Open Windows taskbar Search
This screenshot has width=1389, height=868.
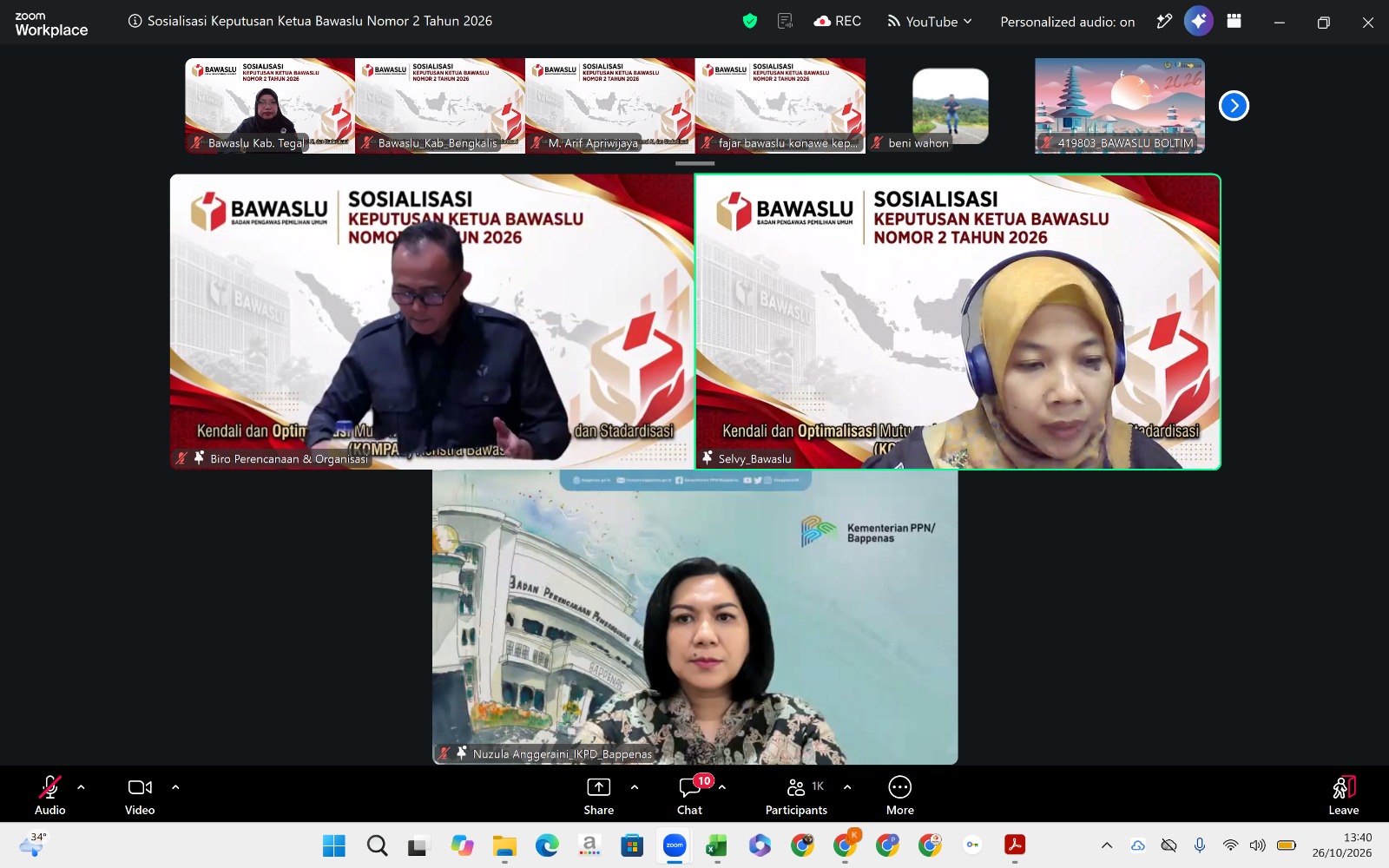click(x=377, y=845)
